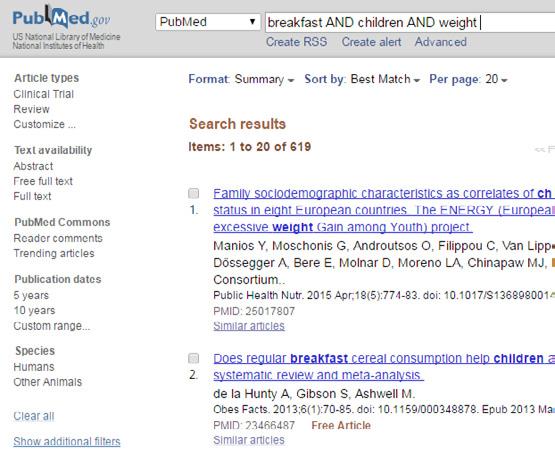Click the Clear all filters link
This screenshot has width=555, height=462.
coord(34,416)
